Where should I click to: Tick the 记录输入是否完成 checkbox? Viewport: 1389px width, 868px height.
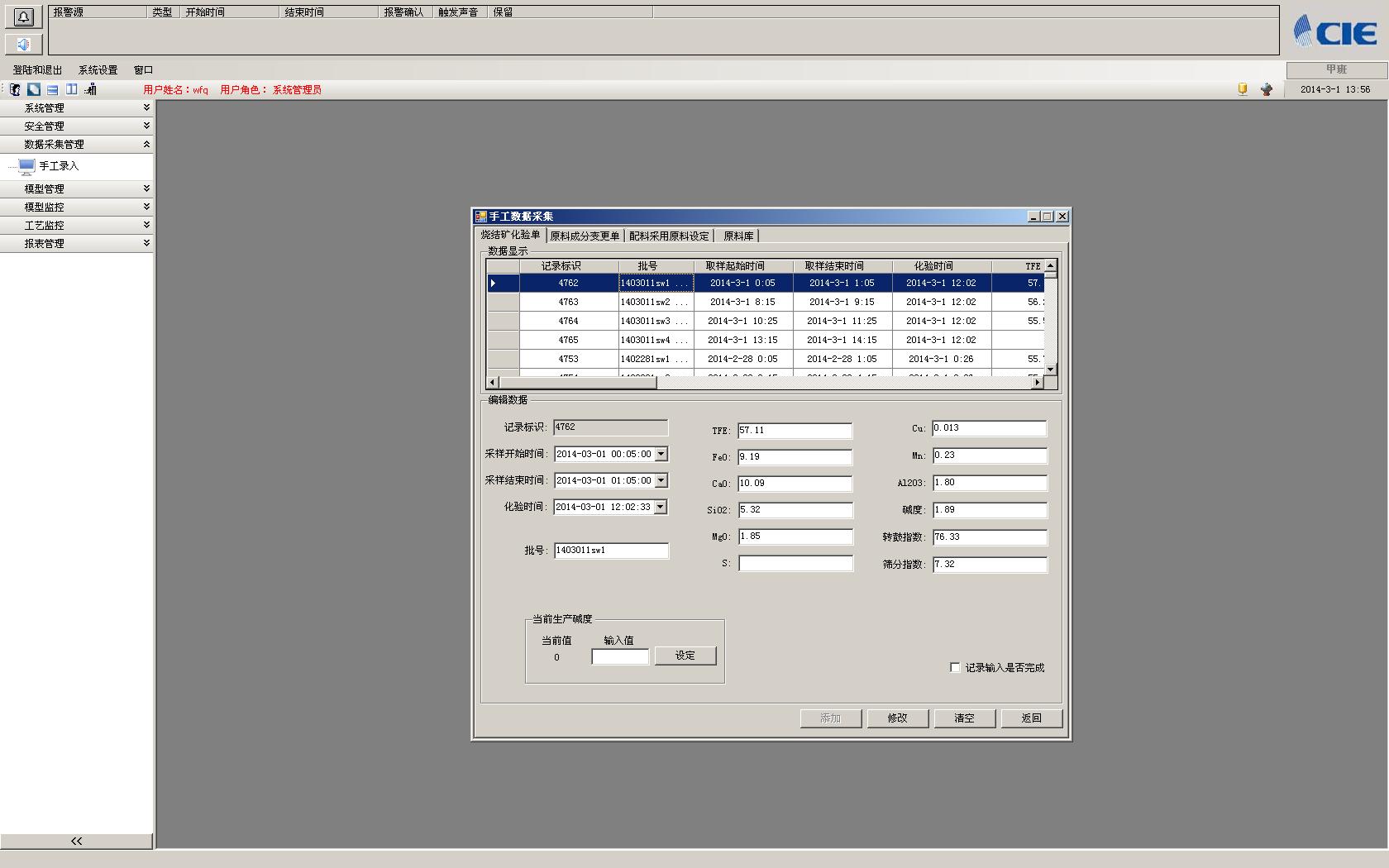955,667
